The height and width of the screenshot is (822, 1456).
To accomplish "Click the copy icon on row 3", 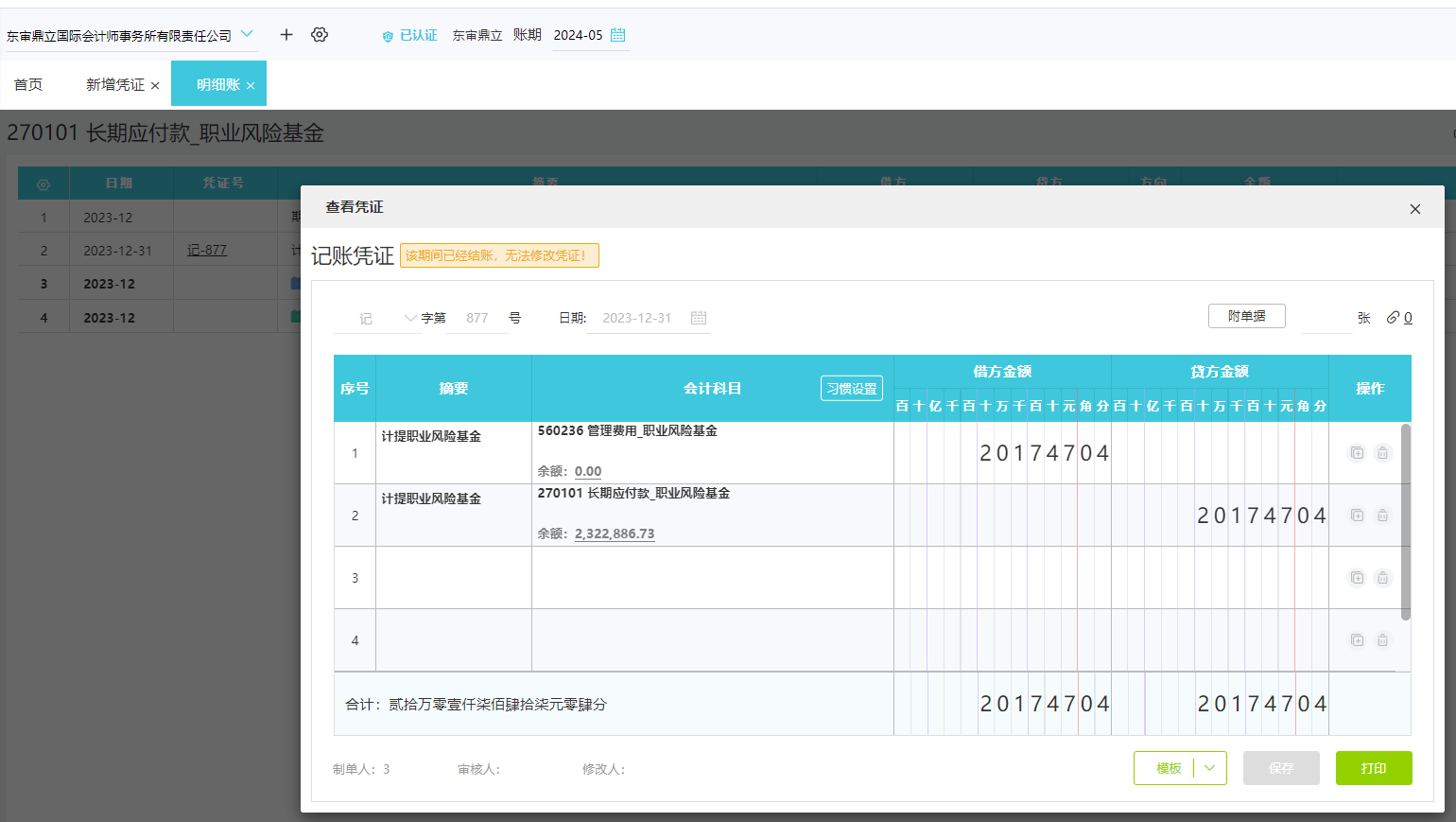I will (x=1357, y=578).
